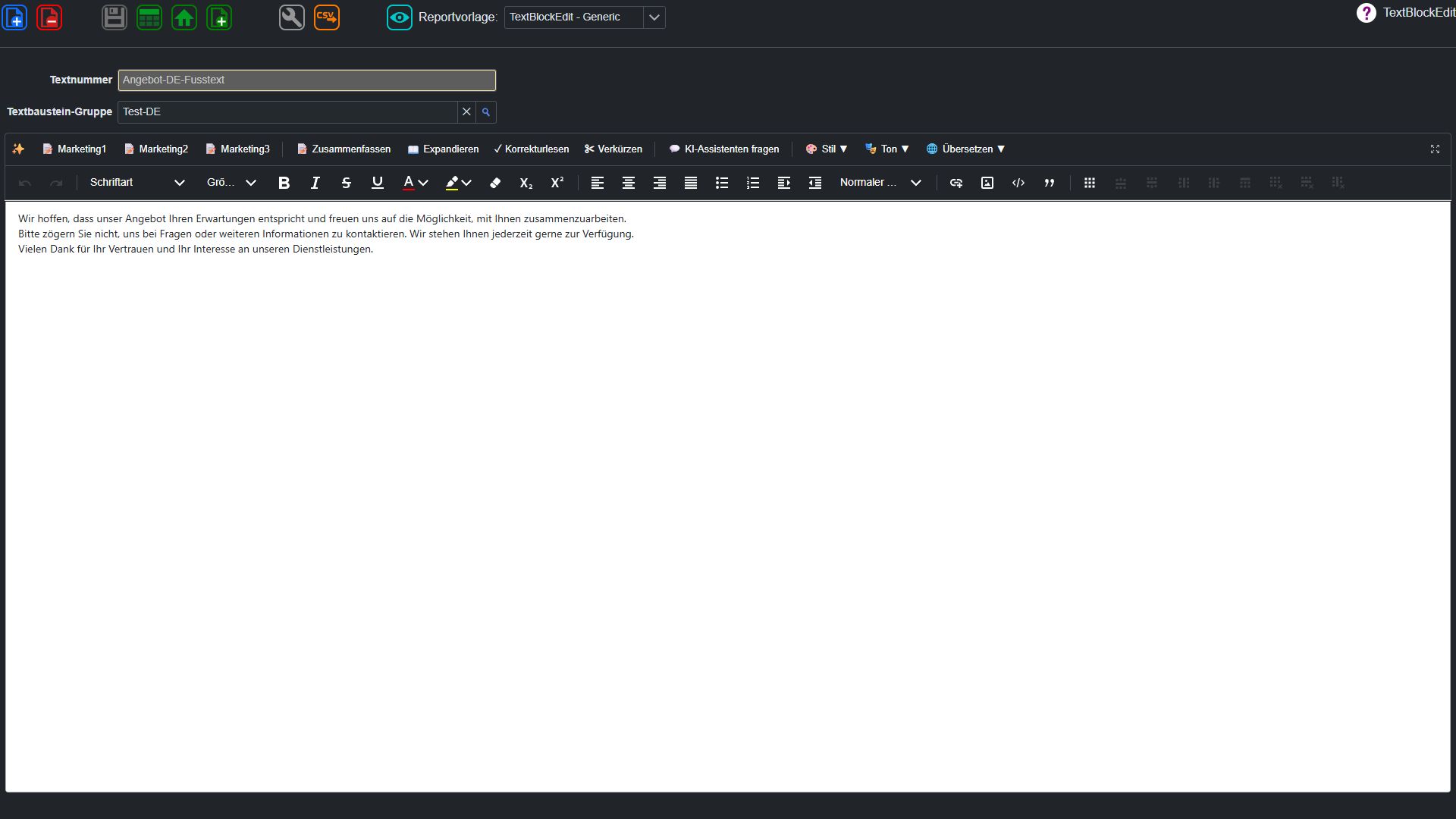Click the blue new document icon
Viewport: 1456px width, 819px height.
tap(15, 17)
